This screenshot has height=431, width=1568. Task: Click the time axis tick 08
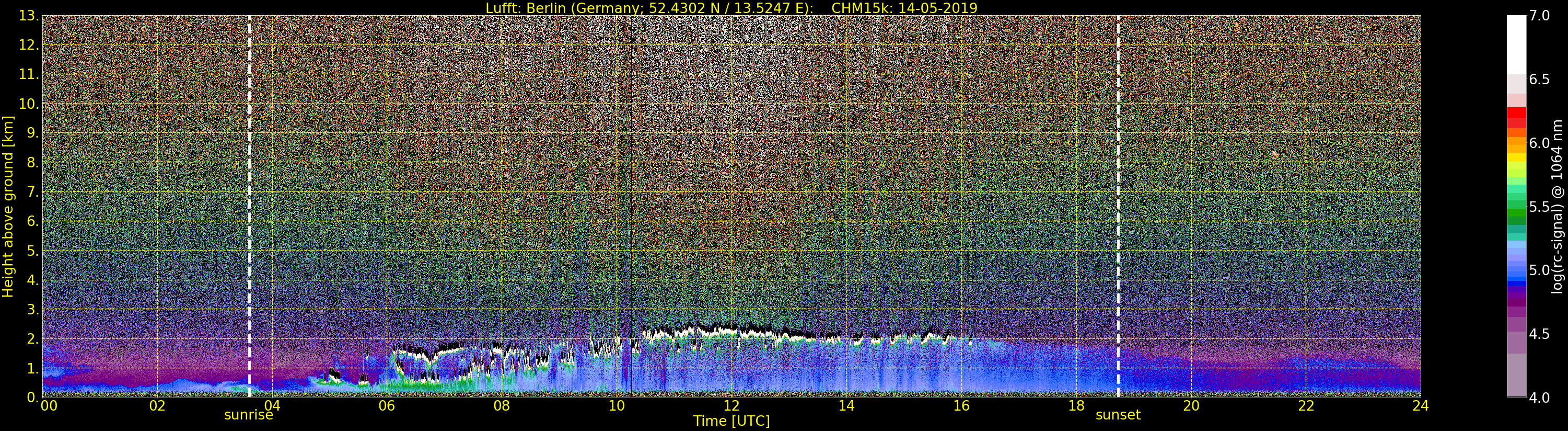[x=502, y=406]
